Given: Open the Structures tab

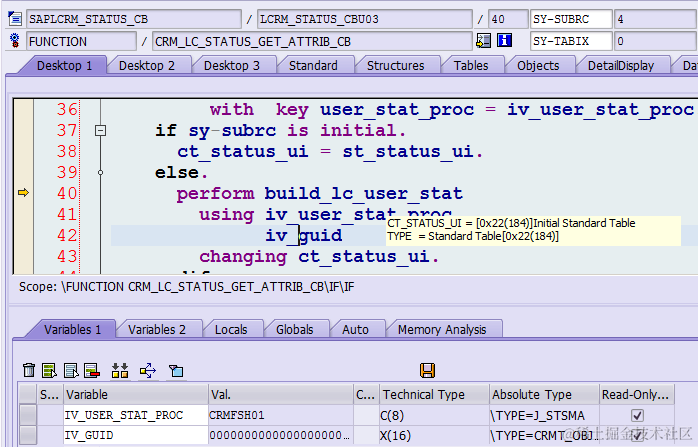Looking at the screenshot, I should click(396, 66).
